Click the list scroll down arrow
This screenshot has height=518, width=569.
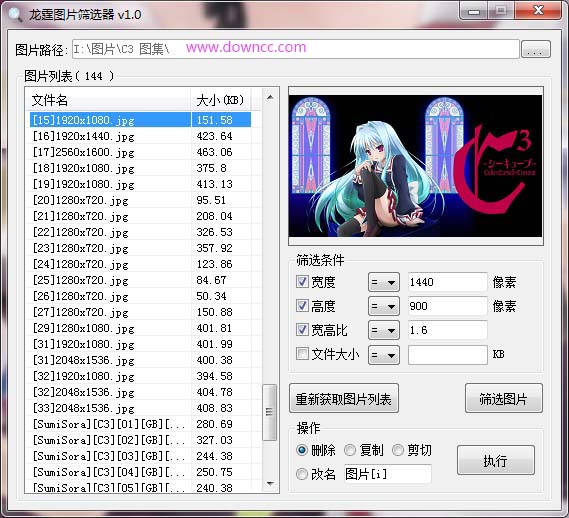(x=270, y=484)
